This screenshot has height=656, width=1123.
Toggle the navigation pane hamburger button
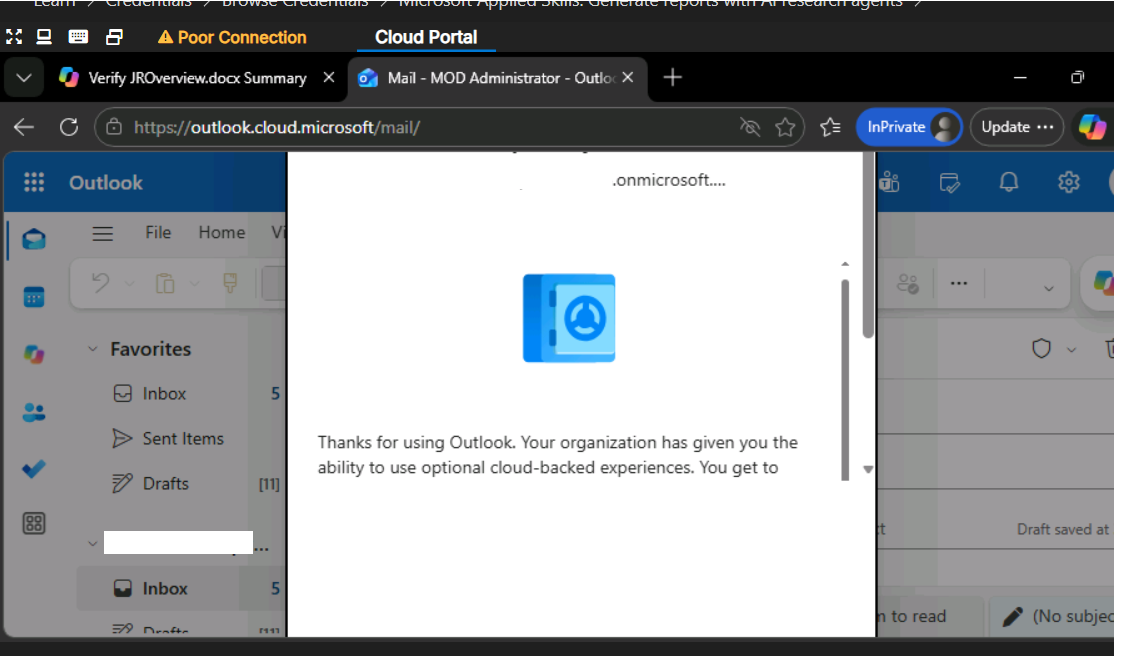102,233
